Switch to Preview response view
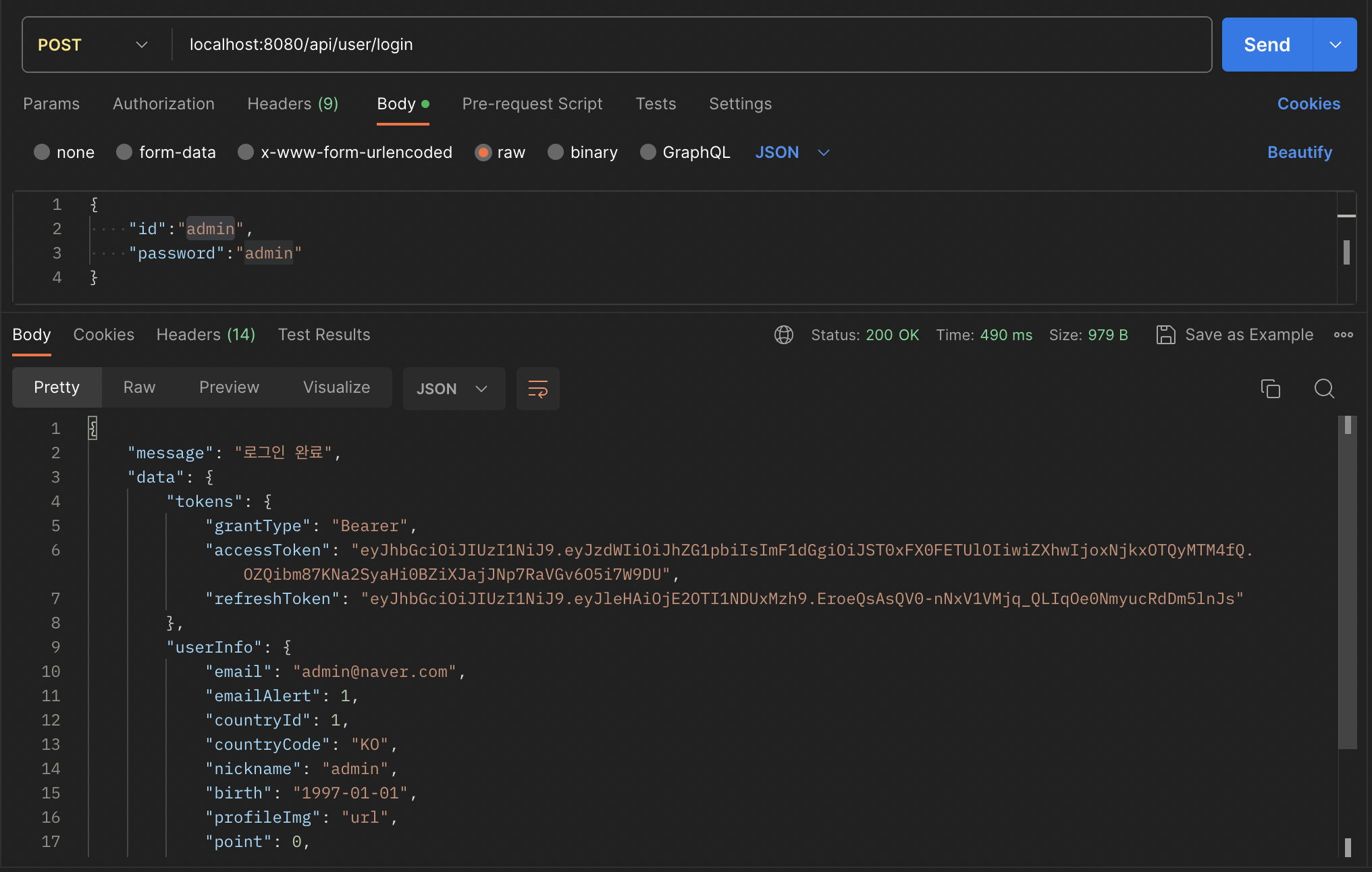 [229, 387]
